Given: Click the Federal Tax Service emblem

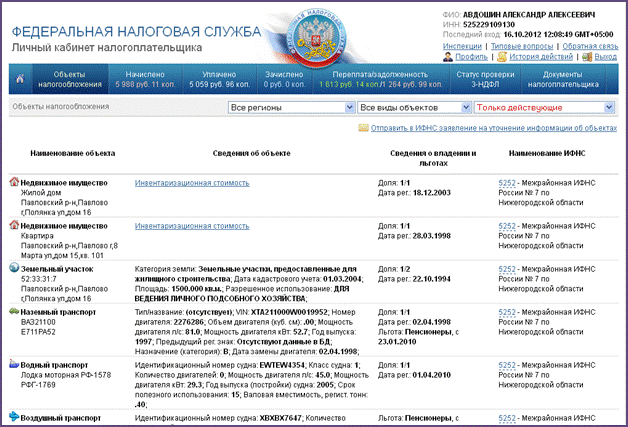Looking at the screenshot, I should click(318, 38).
